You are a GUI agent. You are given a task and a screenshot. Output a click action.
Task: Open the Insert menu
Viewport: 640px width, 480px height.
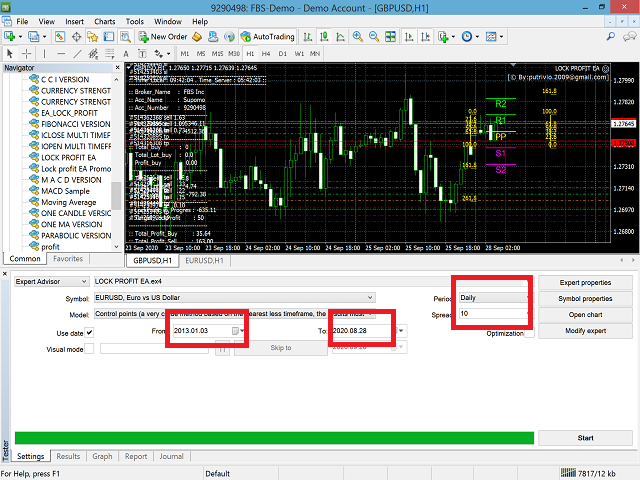tap(74, 21)
